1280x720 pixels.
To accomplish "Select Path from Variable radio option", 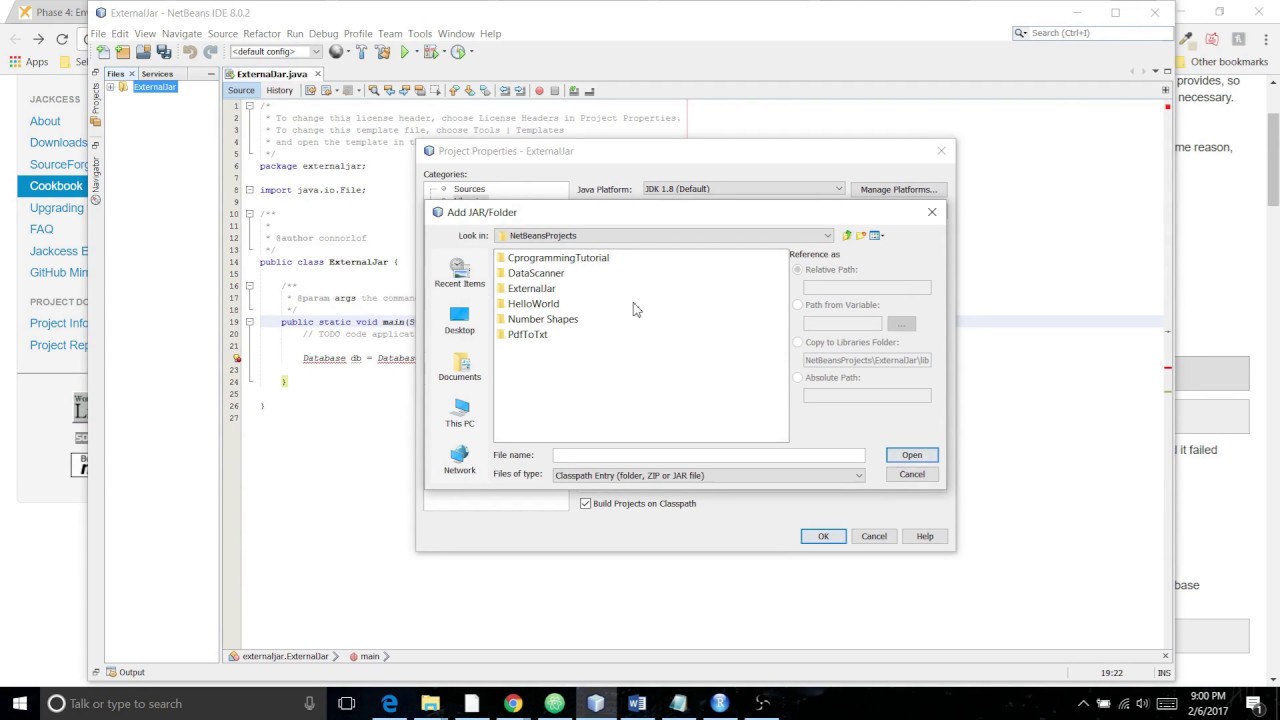I will [798, 305].
